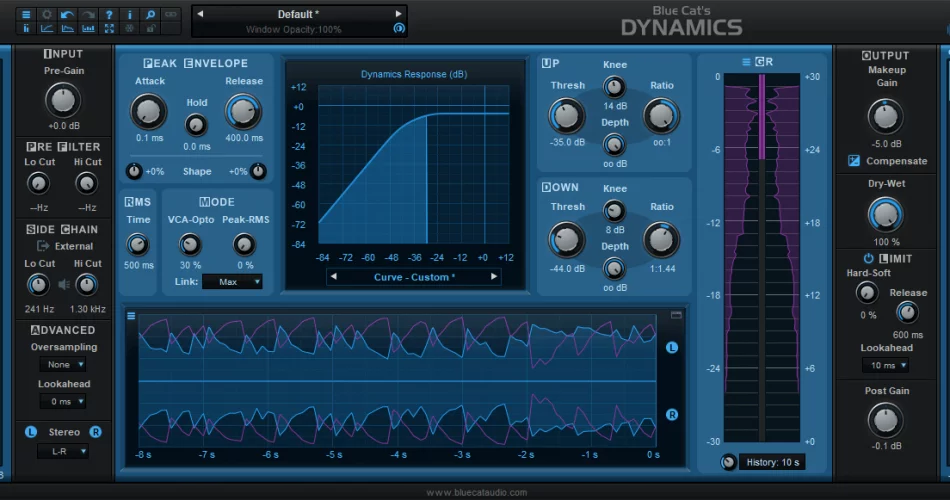
Task: Go to previous curve arrow
Action: coord(333,276)
